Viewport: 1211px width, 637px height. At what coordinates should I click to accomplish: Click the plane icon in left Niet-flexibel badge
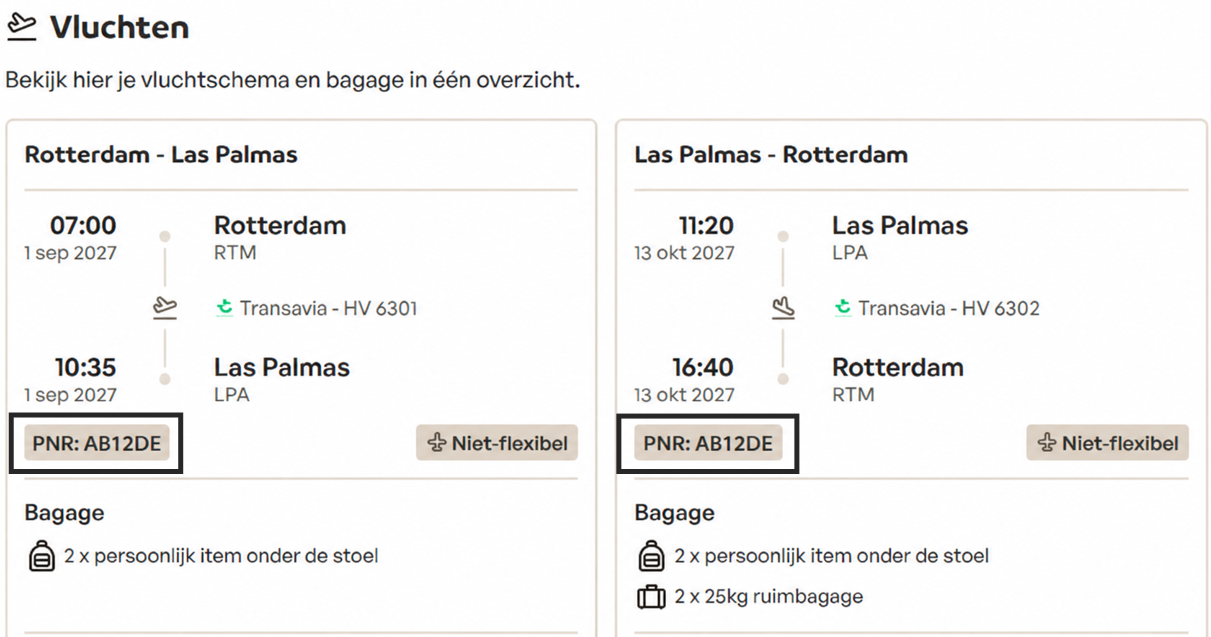(436, 443)
